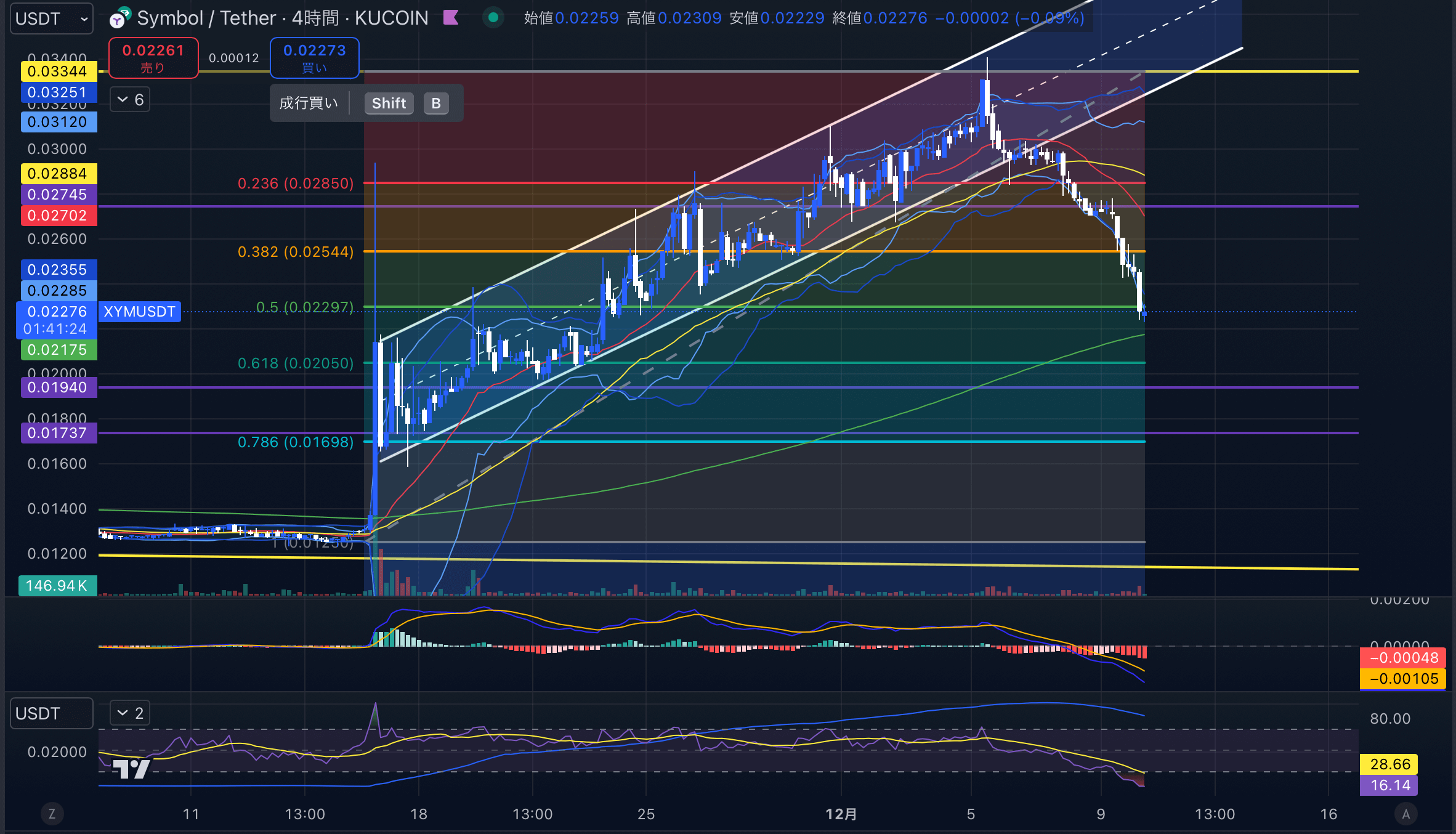
Task: Click the 18 date on time axis
Action: pos(419,814)
